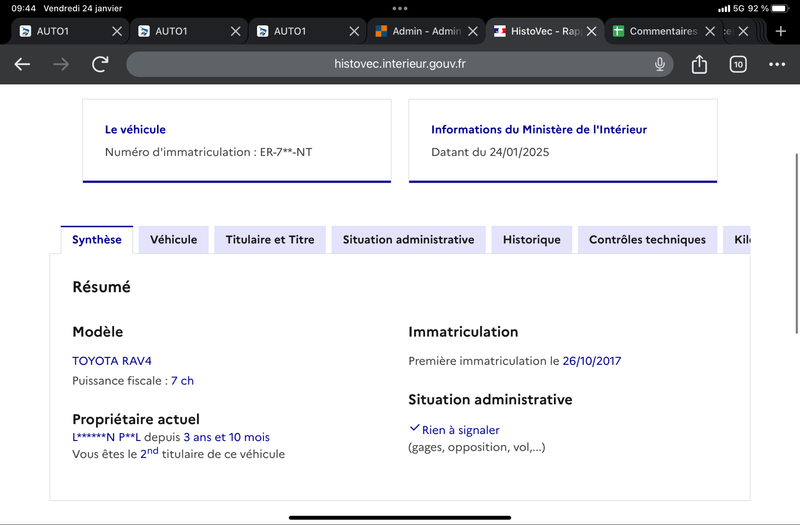Close the Commentaires tab
Viewport: 800px width, 525px height.
tap(710, 31)
